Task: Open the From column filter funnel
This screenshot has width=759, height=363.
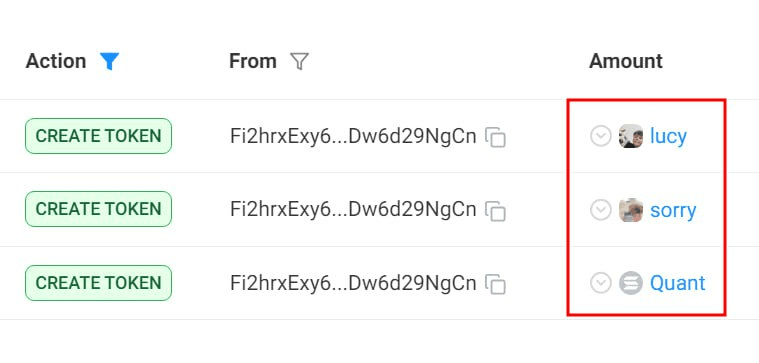Action: tap(299, 61)
